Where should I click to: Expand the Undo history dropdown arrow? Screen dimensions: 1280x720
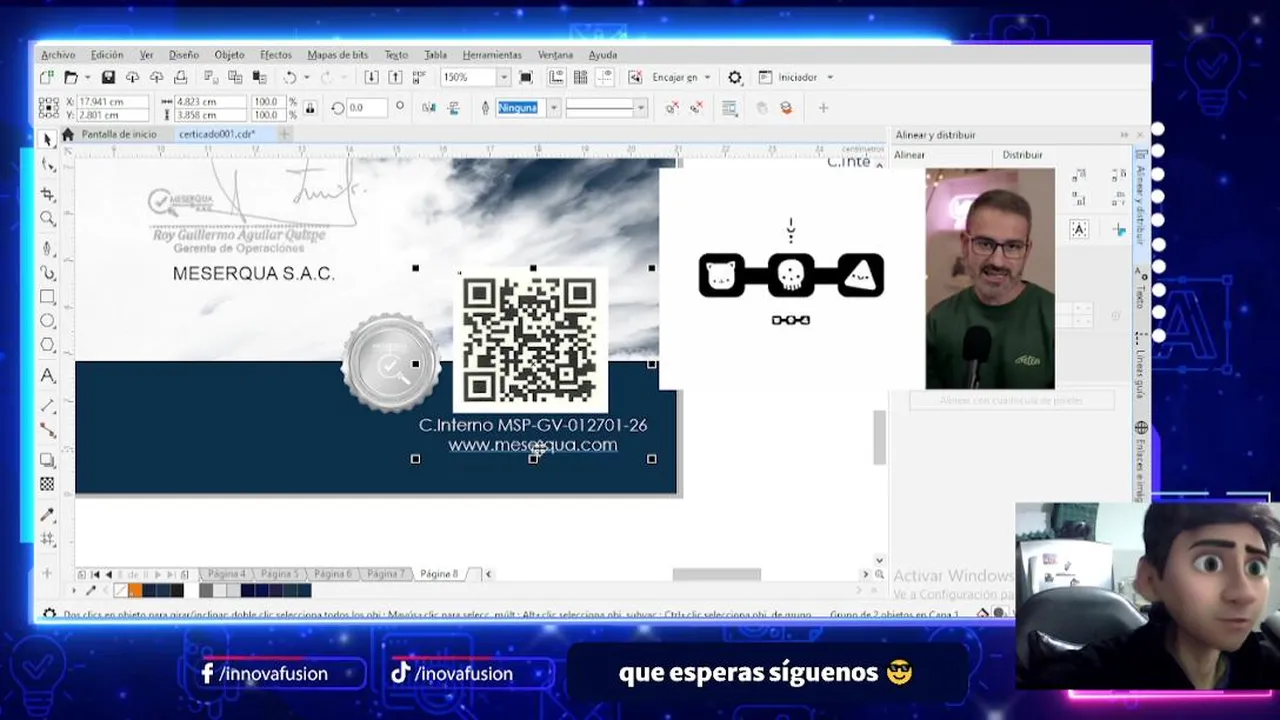click(305, 77)
